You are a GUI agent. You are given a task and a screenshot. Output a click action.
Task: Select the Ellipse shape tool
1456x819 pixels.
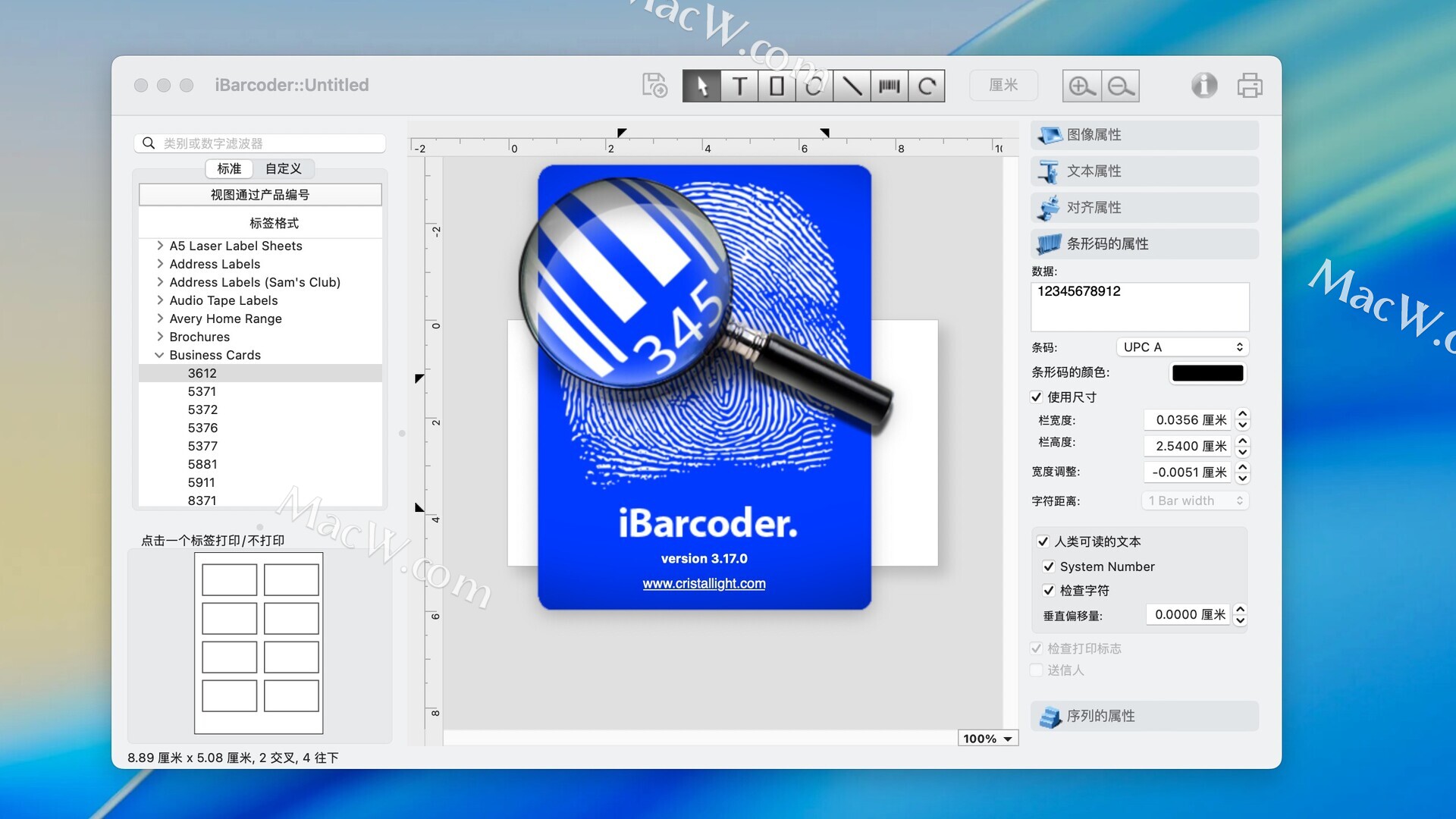coord(814,86)
